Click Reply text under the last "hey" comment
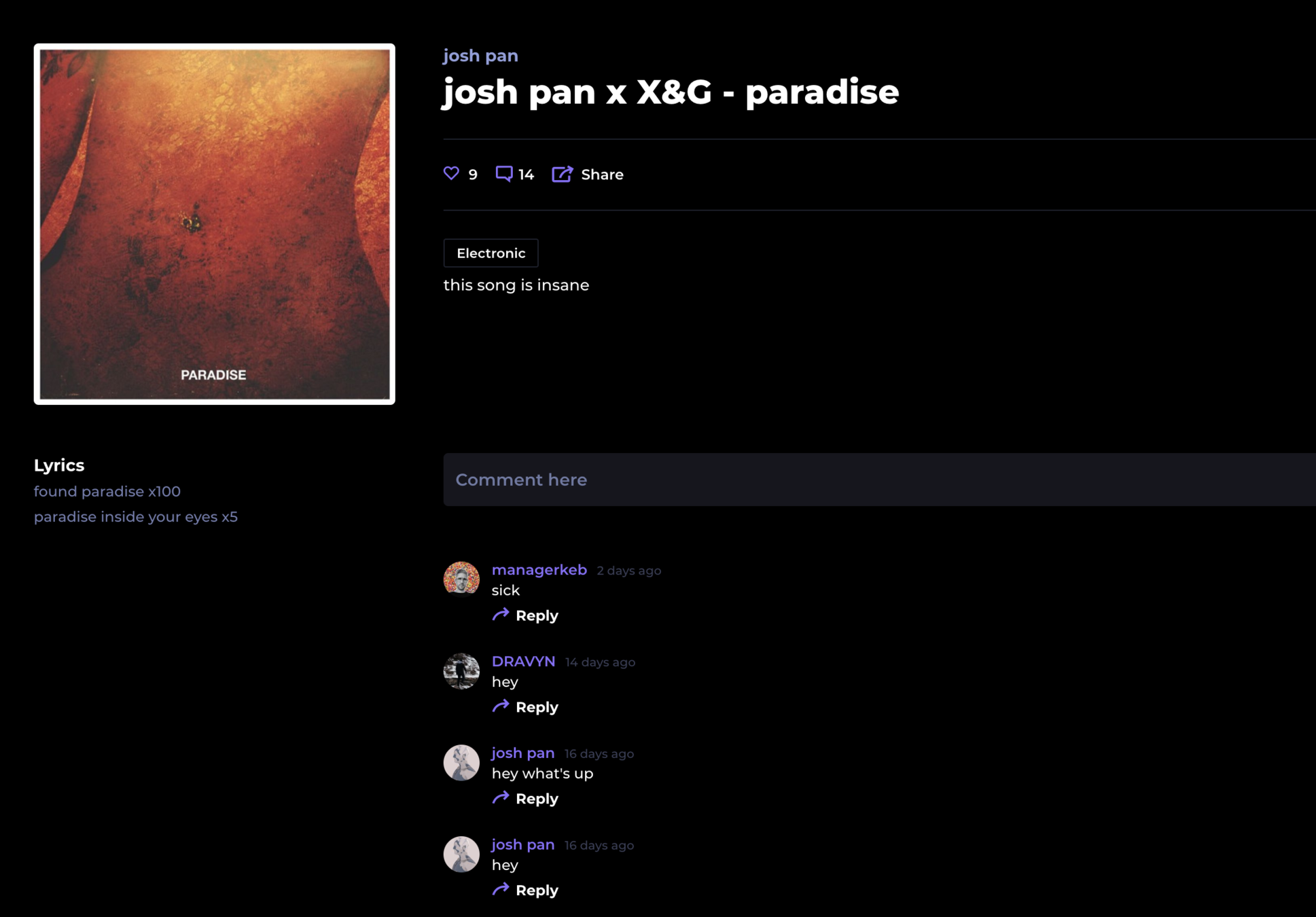The height and width of the screenshot is (917, 1316). pos(537,891)
